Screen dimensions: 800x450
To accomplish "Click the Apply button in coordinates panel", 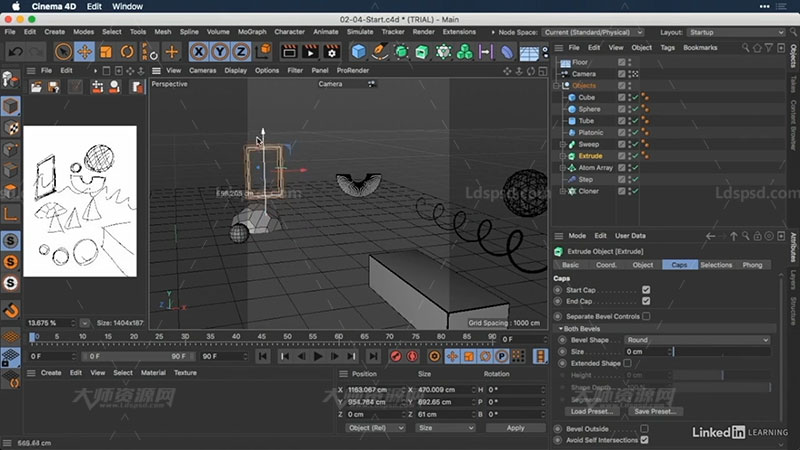I will (x=515, y=427).
